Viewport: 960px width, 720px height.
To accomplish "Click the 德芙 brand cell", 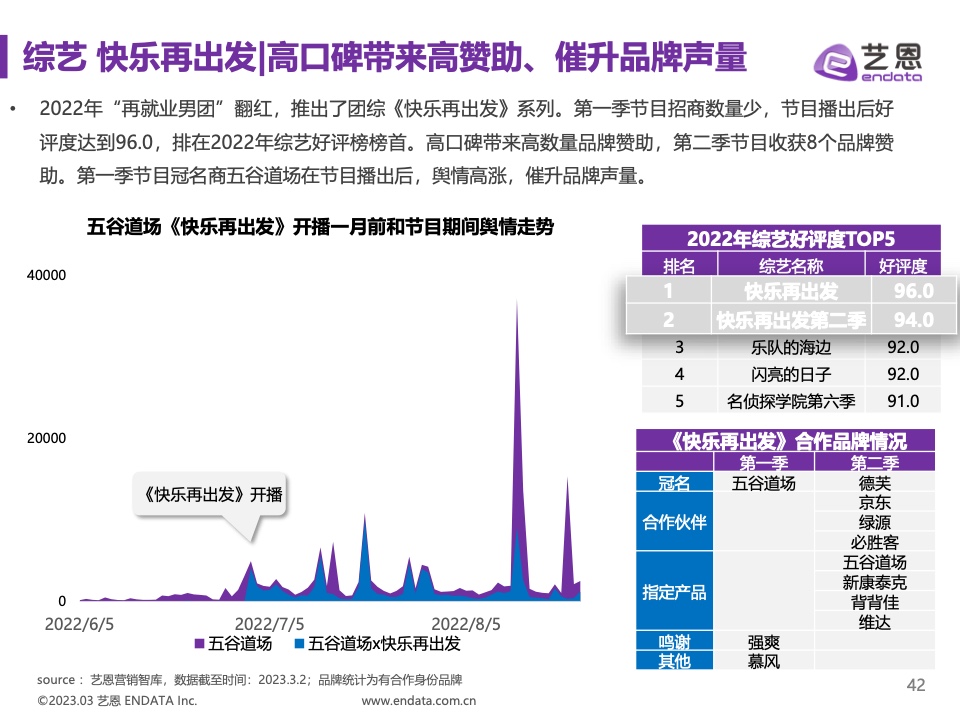I will click(874, 483).
